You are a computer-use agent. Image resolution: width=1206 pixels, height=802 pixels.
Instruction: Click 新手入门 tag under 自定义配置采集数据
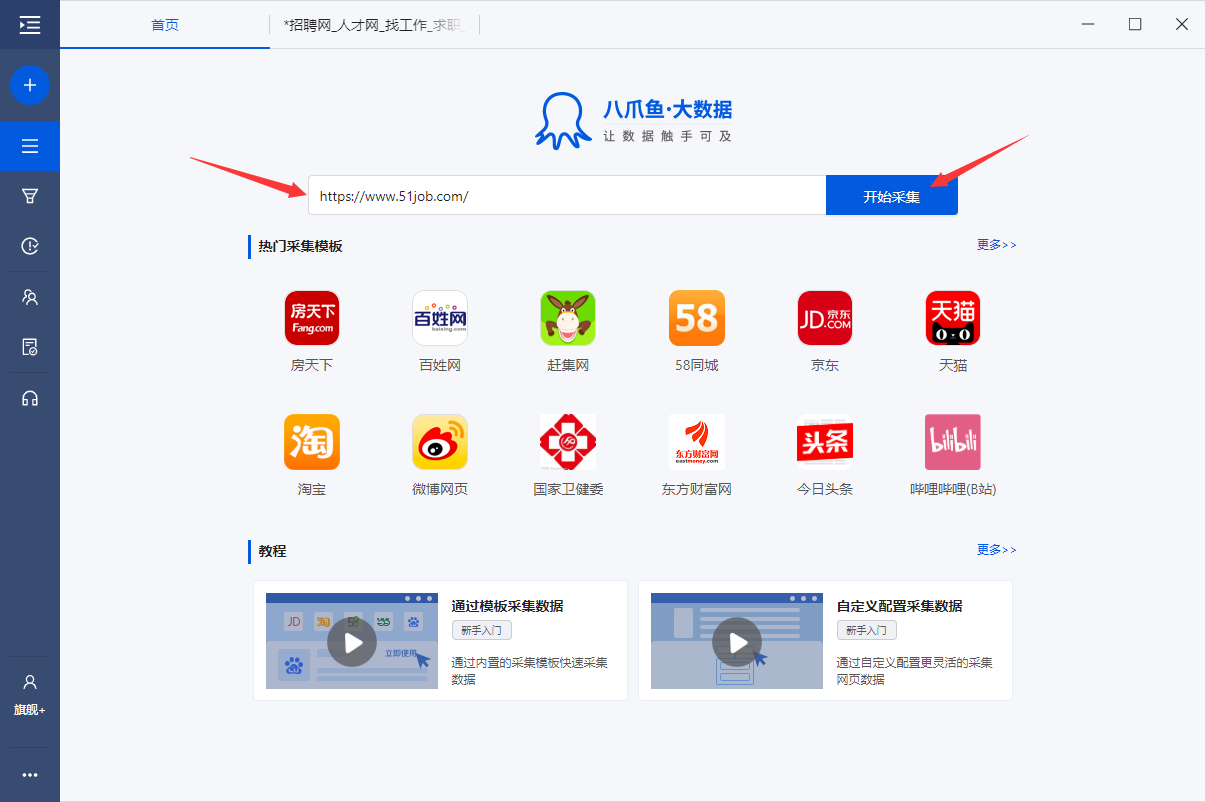coord(867,630)
